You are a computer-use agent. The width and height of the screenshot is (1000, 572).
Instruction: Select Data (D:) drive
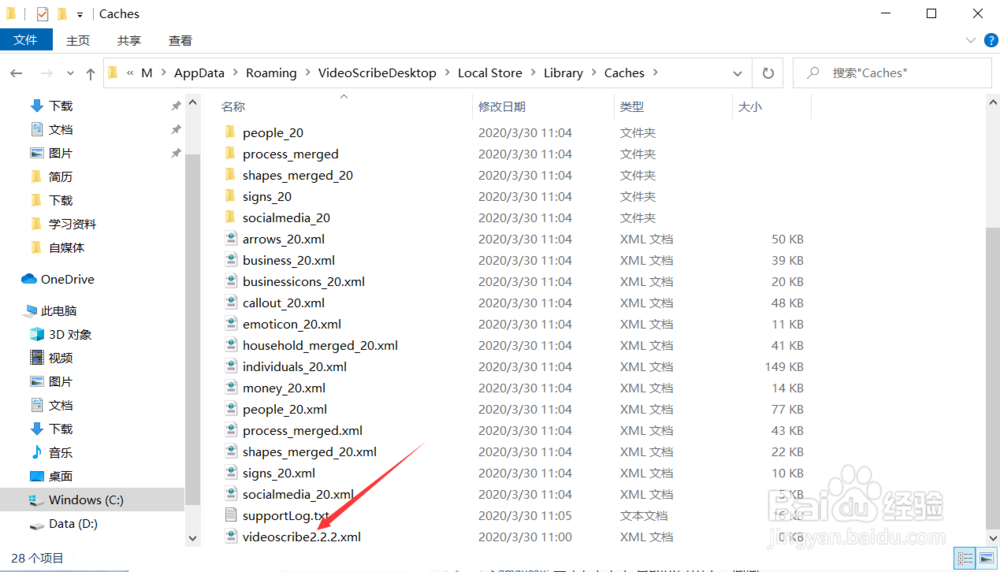[x=73, y=524]
